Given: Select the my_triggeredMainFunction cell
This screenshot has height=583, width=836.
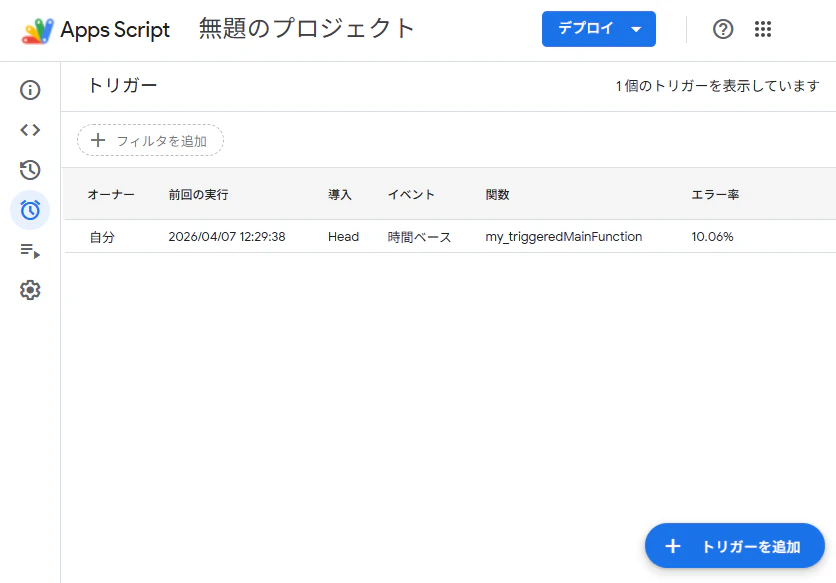Looking at the screenshot, I should (x=564, y=237).
